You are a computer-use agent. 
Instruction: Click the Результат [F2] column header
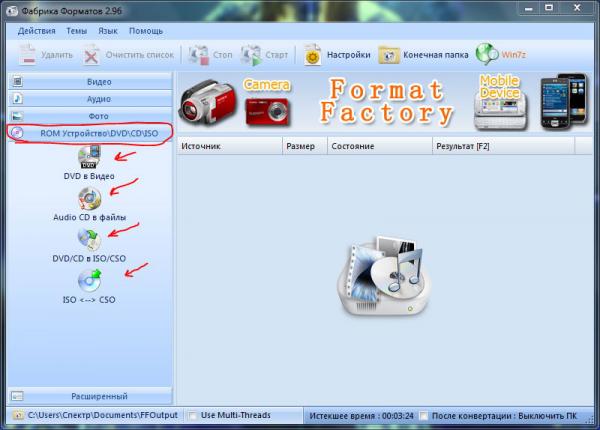click(x=504, y=146)
